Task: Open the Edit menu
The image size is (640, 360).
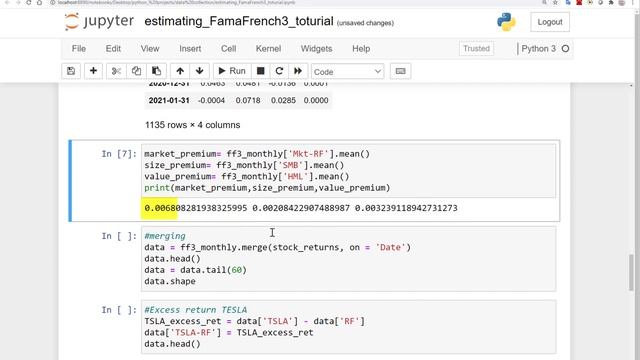Action: tap(113, 49)
